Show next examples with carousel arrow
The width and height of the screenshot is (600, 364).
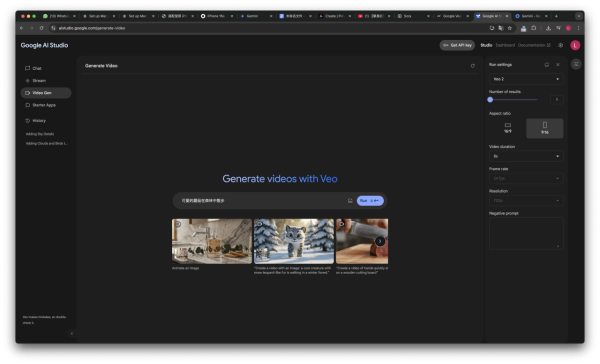pyautogui.click(x=380, y=241)
